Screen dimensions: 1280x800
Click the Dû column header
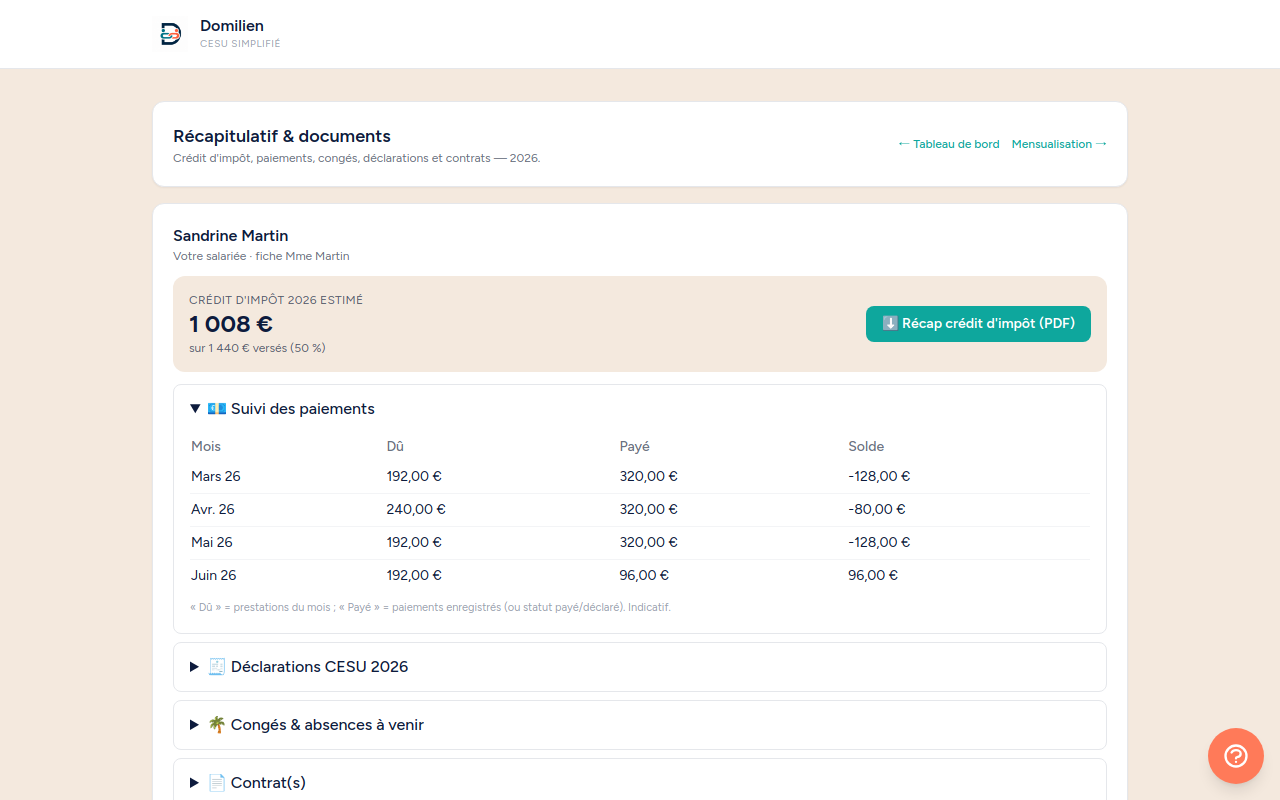pyautogui.click(x=395, y=446)
